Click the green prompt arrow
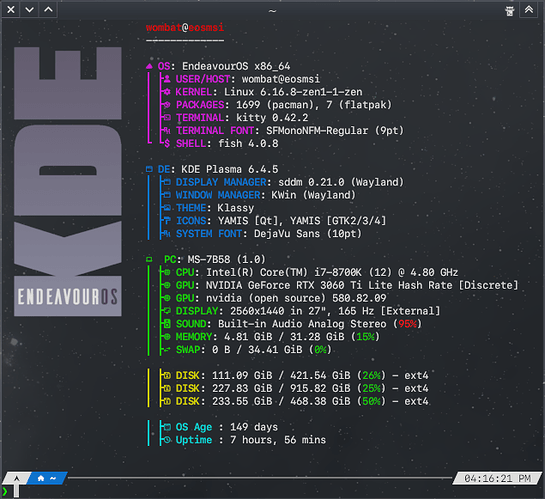The image size is (545, 499). click(5, 491)
